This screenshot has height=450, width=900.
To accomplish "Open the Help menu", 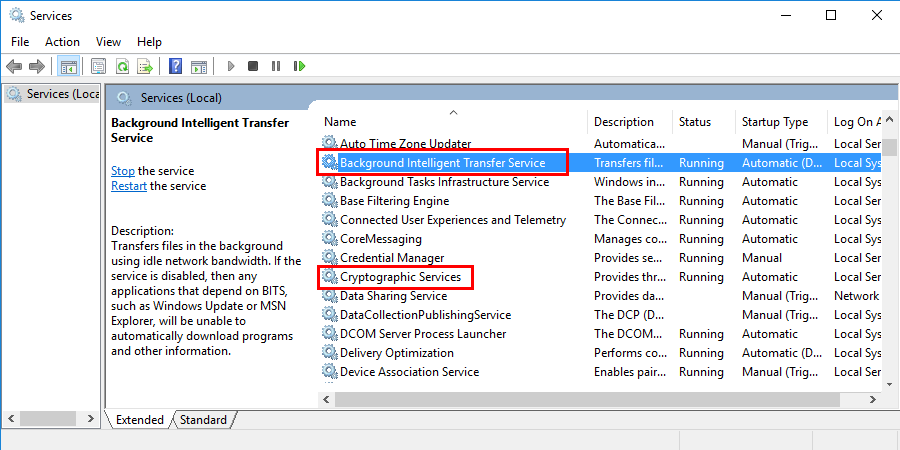I will (x=149, y=42).
